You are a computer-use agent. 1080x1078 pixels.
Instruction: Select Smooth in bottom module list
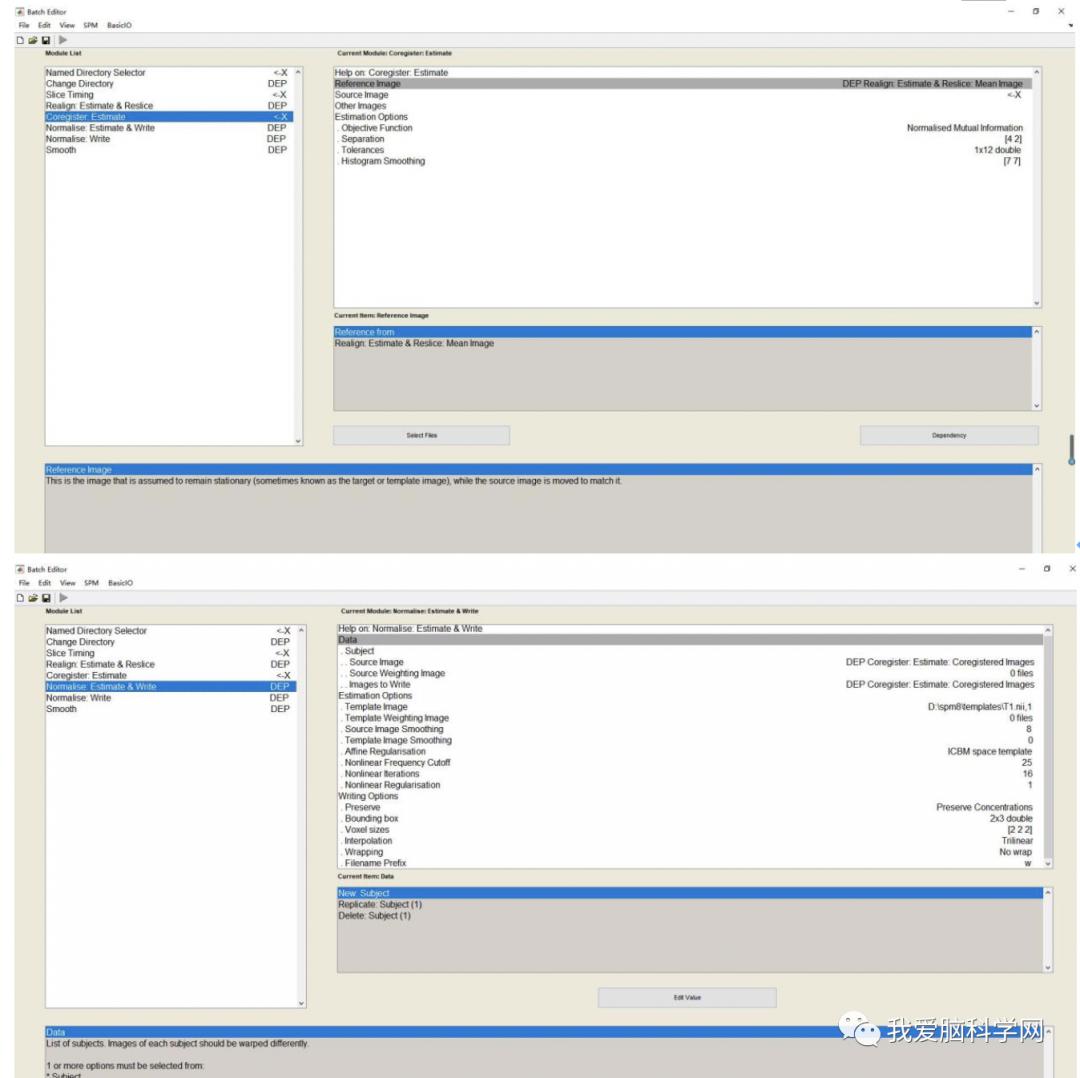[x=170, y=709]
